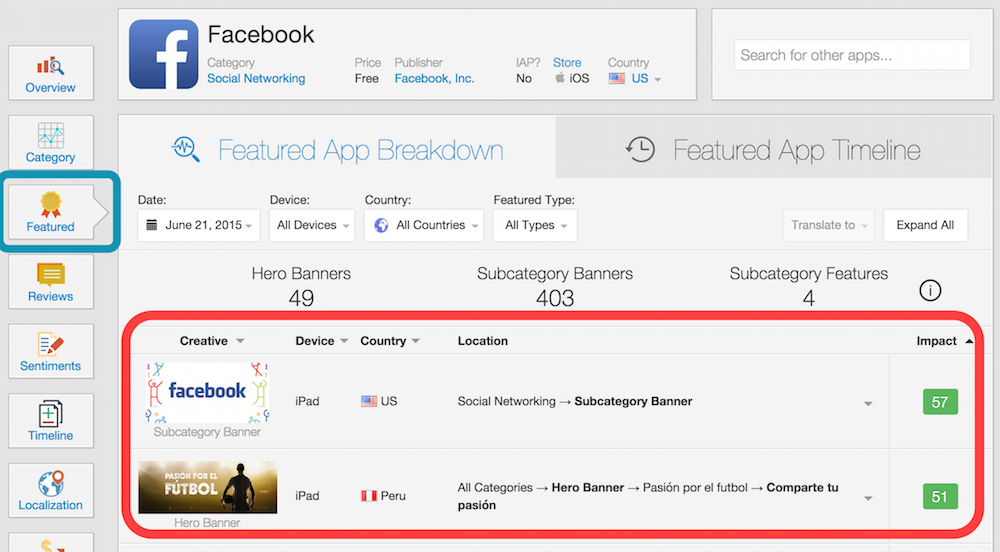The height and width of the screenshot is (552, 1000).
Task: Open the All Devices dropdown
Action: point(312,225)
